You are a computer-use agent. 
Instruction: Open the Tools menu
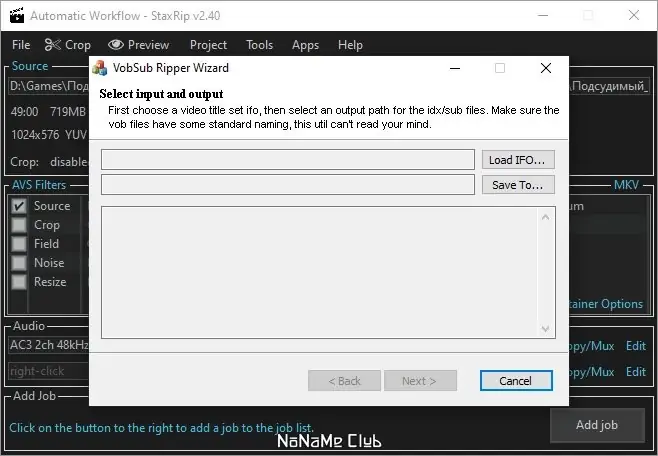point(259,45)
